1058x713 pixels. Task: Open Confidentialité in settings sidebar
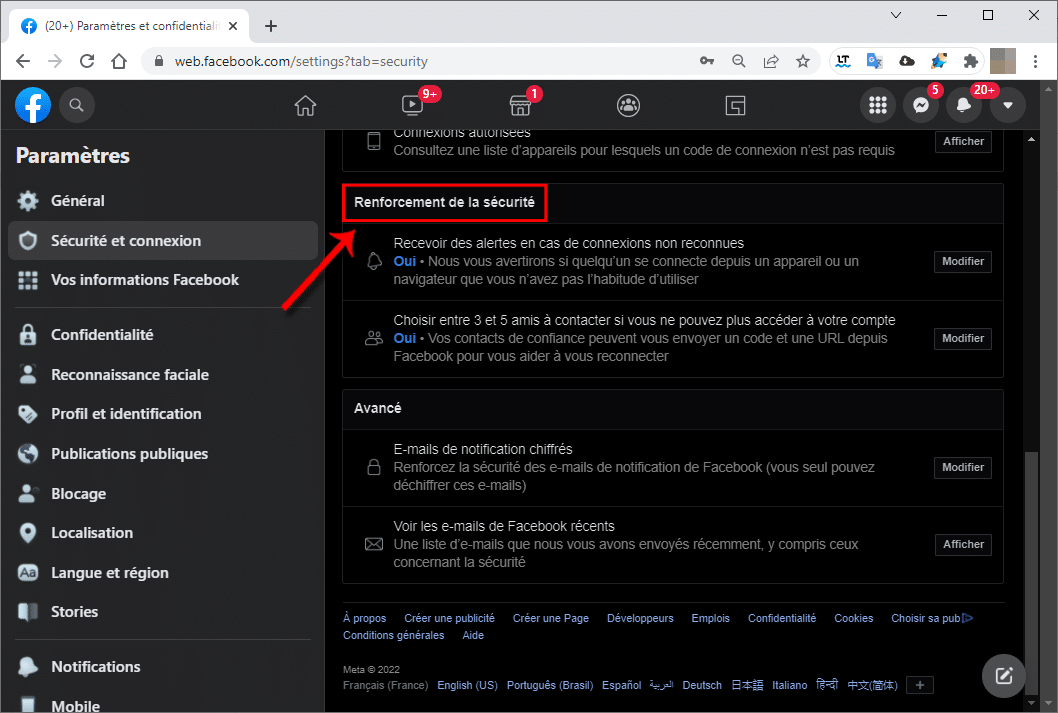click(x=163, y=335)
